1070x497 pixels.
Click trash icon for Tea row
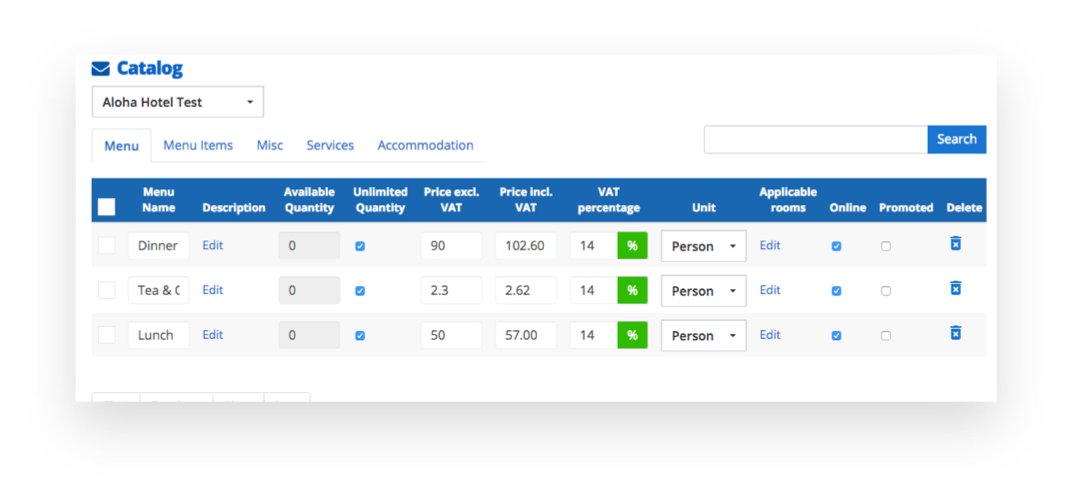click(955, 289)
